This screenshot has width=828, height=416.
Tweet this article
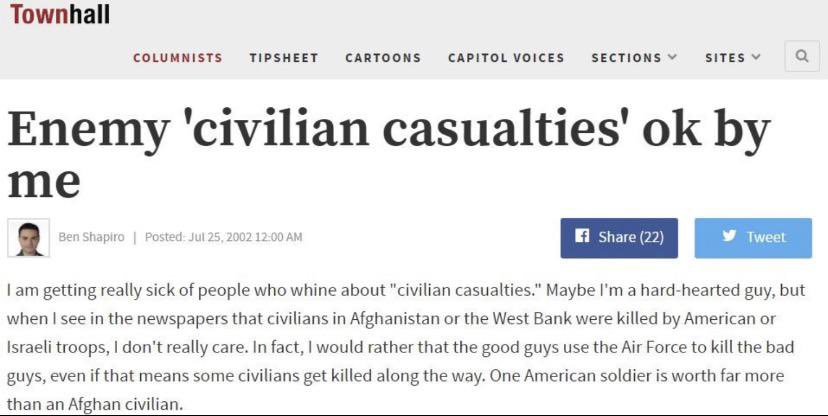pyautogui.click(x=753, y=238)
